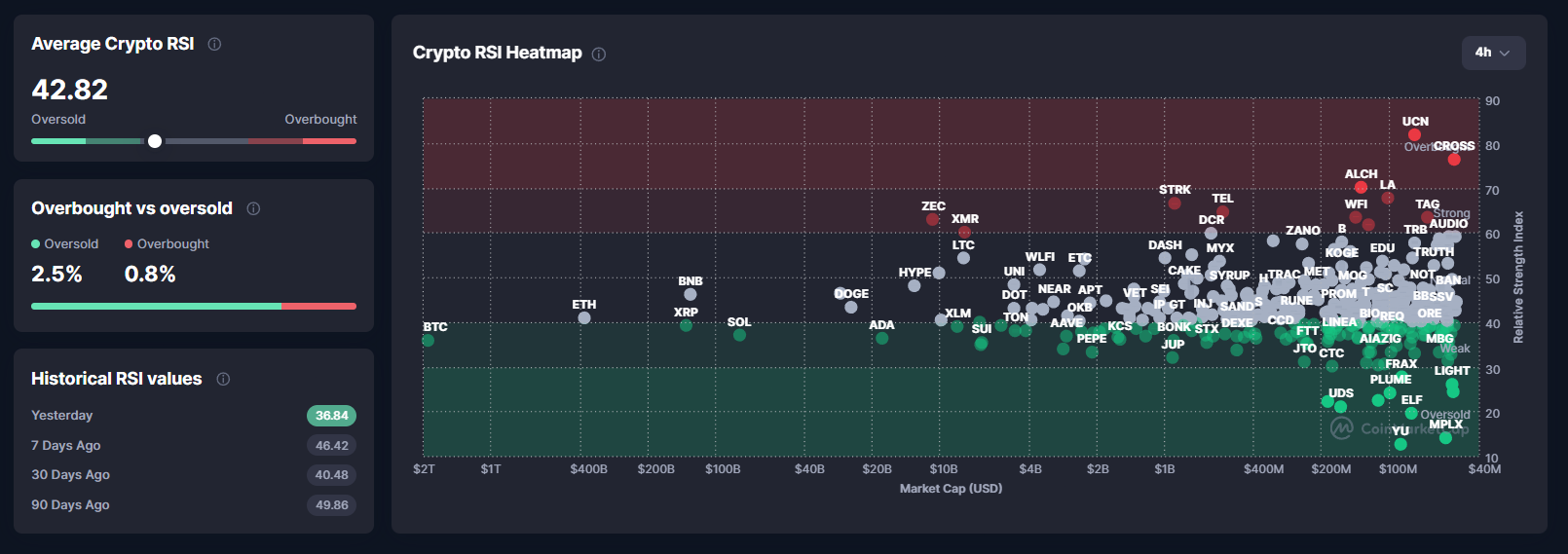Click the CoinMarketCap watermark logo
The image size is (1568, 554).
click(1342, 428)
